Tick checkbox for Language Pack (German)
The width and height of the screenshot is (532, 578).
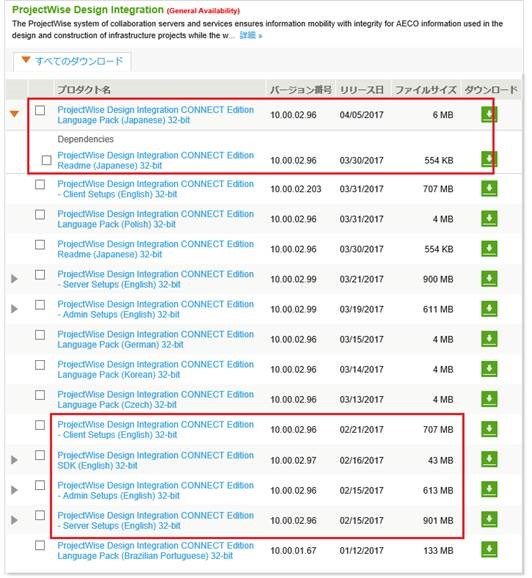click(40, 335)
